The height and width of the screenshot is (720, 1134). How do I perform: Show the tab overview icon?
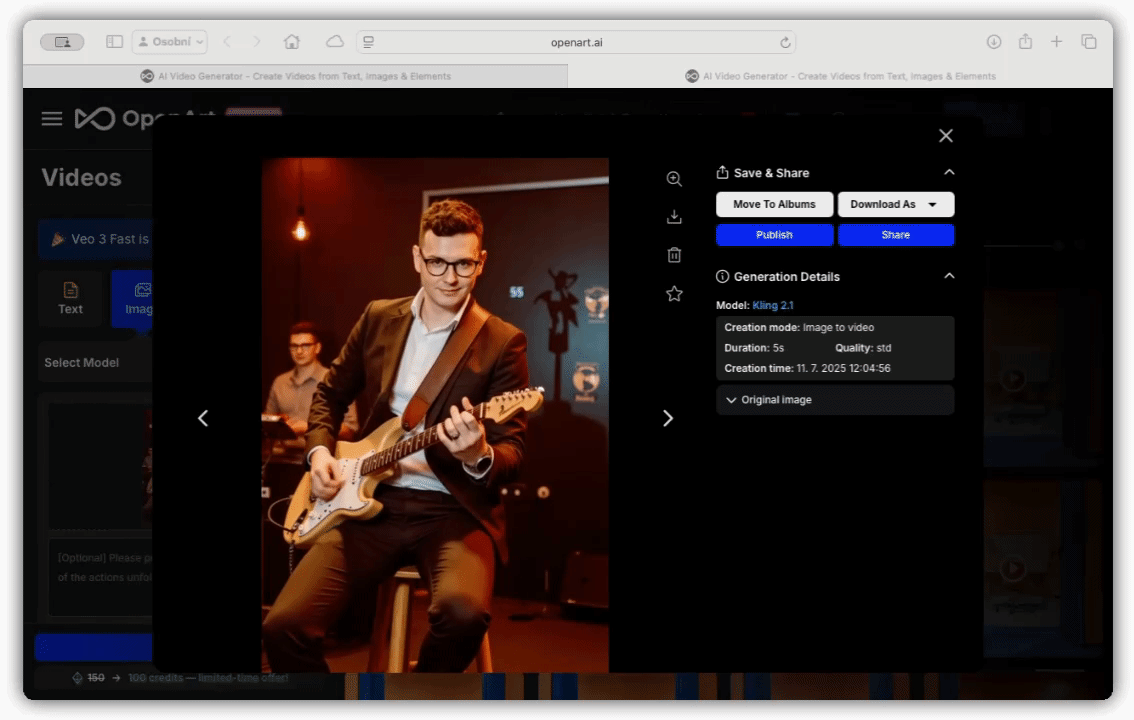(1088, 42)
